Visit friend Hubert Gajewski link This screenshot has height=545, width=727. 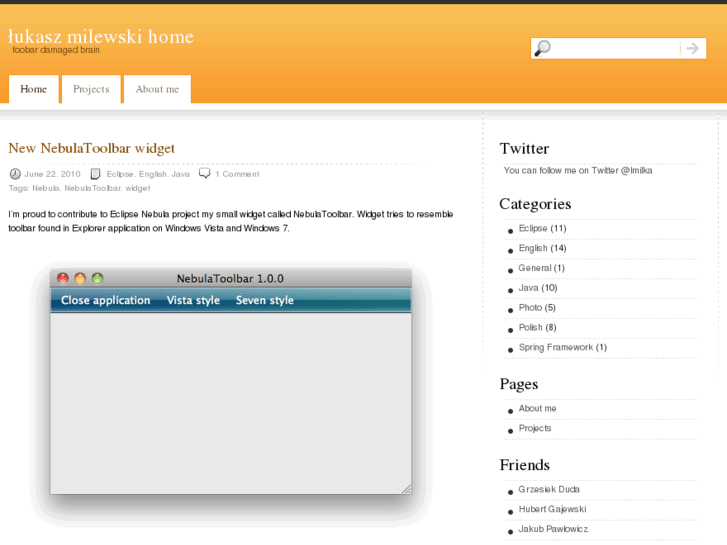(552, 509)
